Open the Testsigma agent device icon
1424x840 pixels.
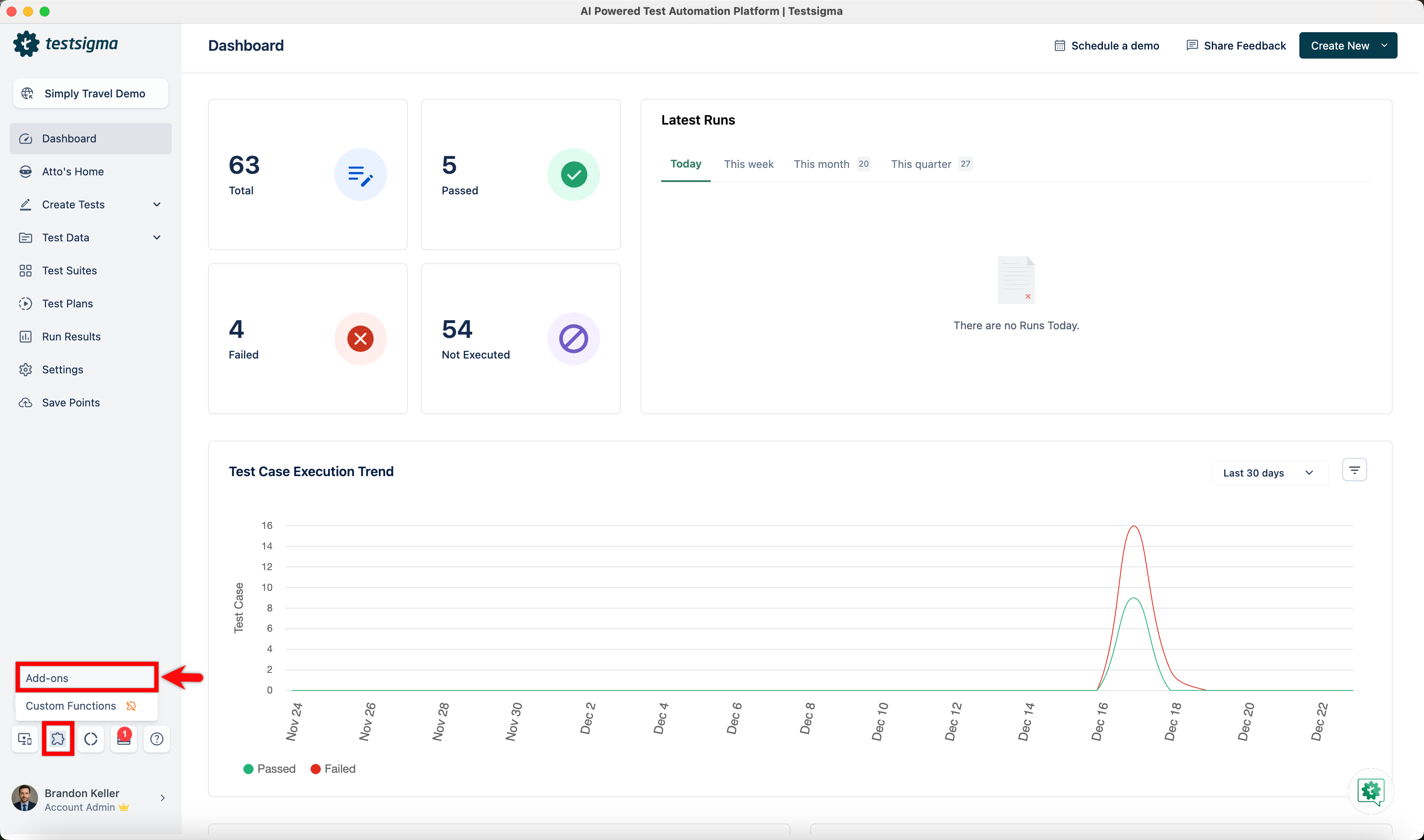pyautogui.click(x=25, y=739)
